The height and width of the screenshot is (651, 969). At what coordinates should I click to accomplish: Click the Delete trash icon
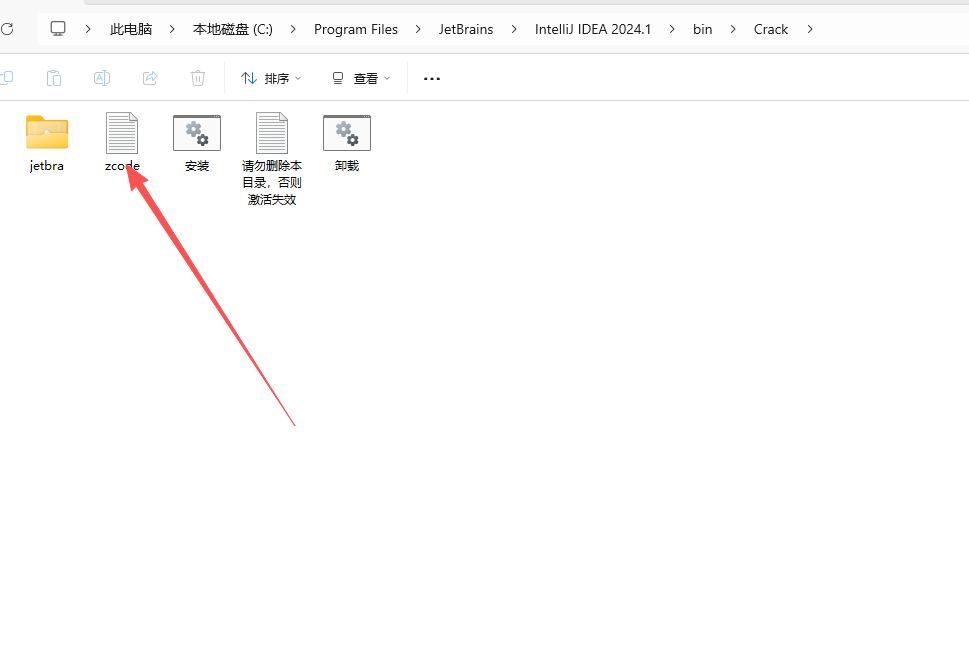coord(197,77)
